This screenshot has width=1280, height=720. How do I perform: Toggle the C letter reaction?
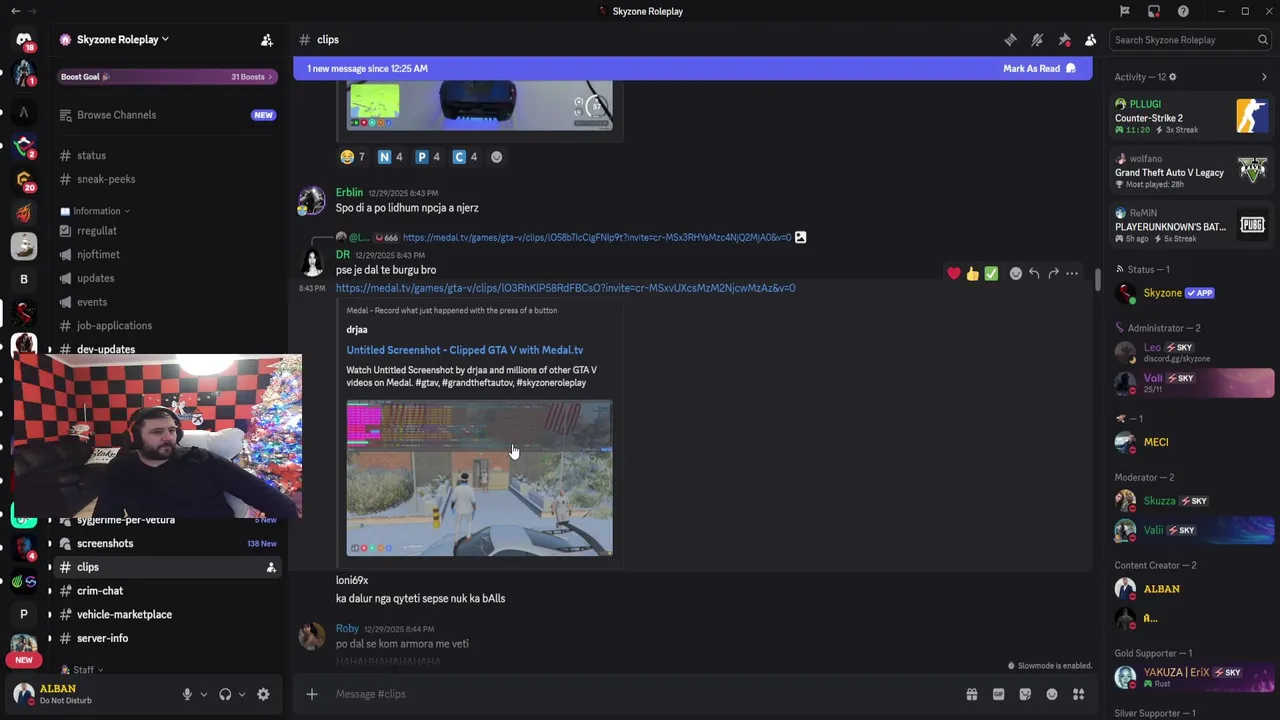[465, 157]
